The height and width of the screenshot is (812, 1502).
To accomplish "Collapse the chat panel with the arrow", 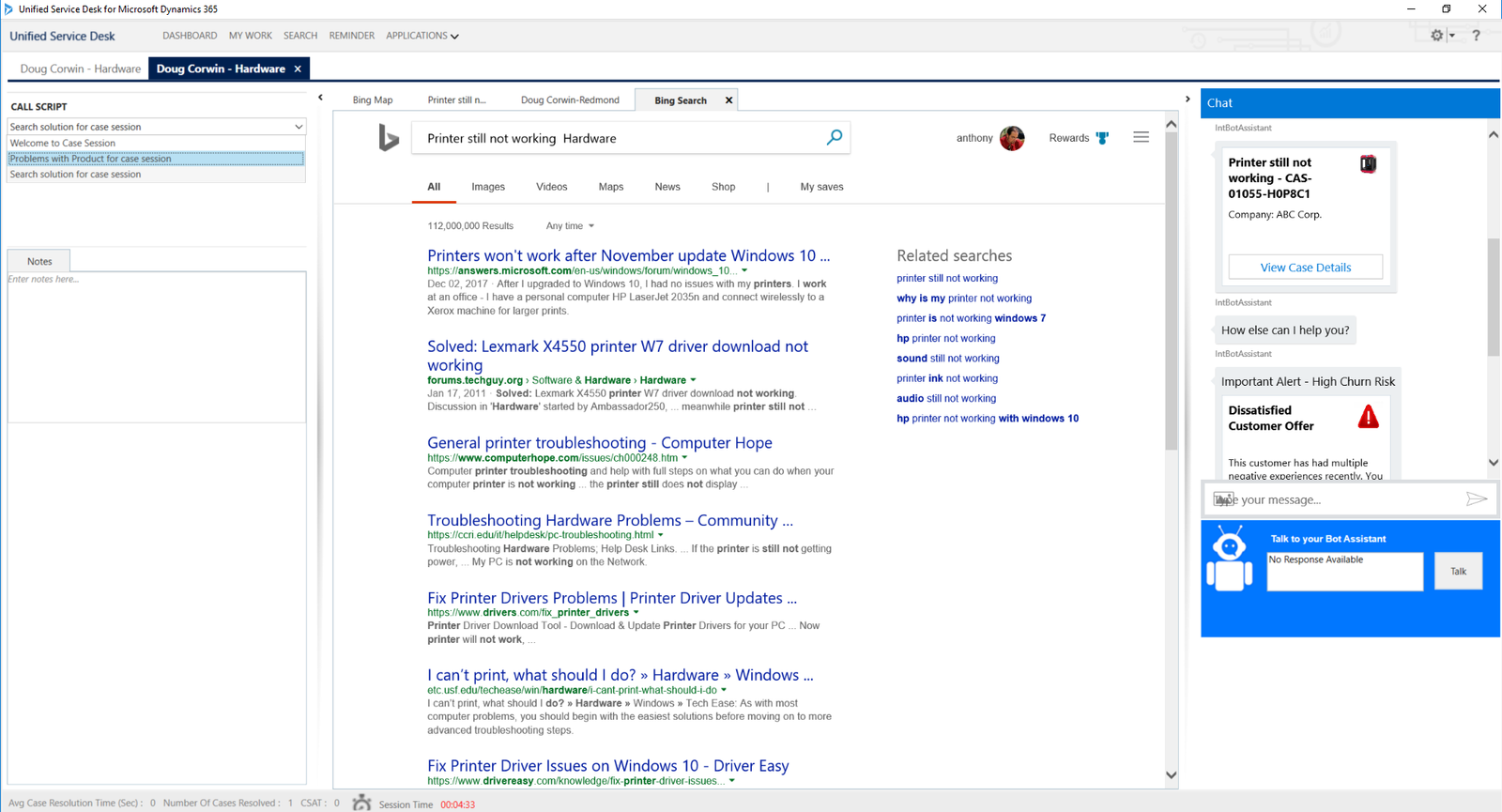I will coord(1188,99).
